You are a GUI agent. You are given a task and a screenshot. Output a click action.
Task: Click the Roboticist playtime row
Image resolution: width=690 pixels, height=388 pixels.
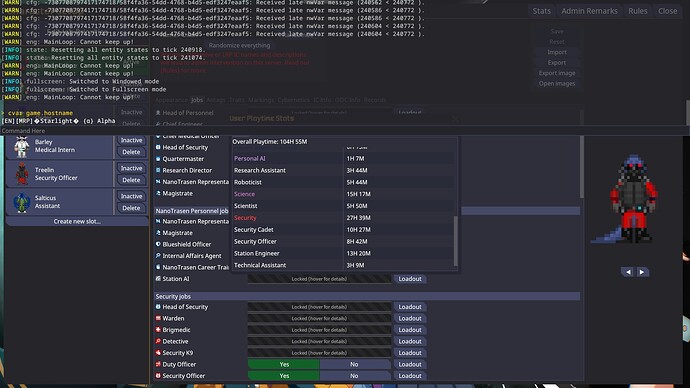click(x=344, y=182)
